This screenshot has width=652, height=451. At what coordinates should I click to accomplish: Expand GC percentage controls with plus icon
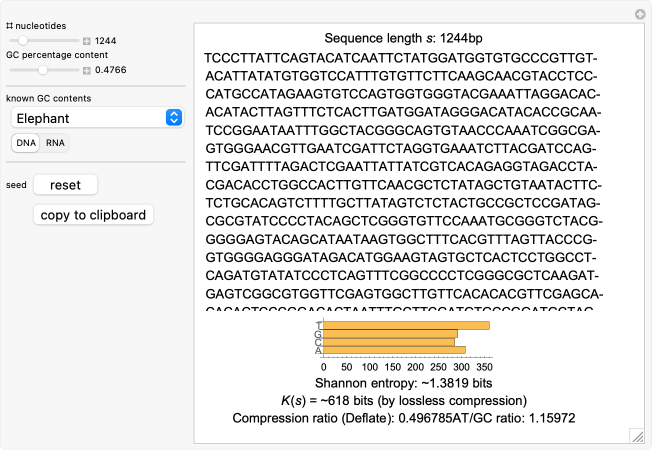coord(87,71)
